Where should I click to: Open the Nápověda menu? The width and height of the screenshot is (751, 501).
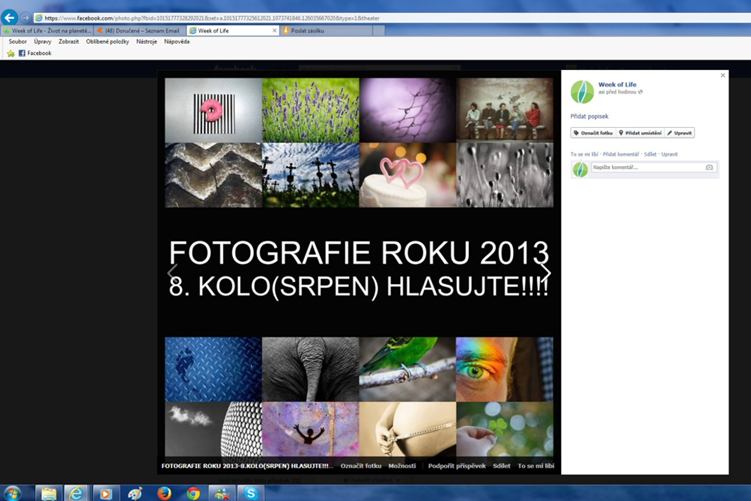pyautogui.click(x=177, y=42)
